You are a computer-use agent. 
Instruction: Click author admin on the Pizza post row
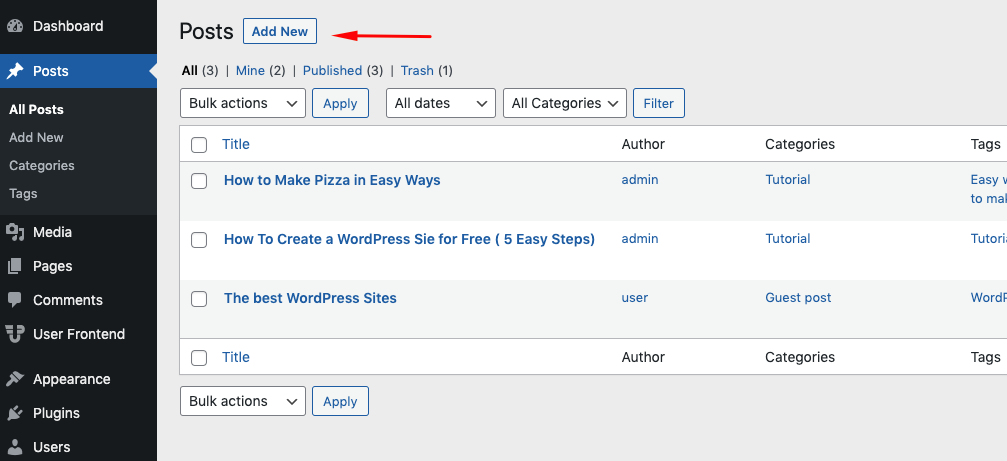[x=640, y=180]
